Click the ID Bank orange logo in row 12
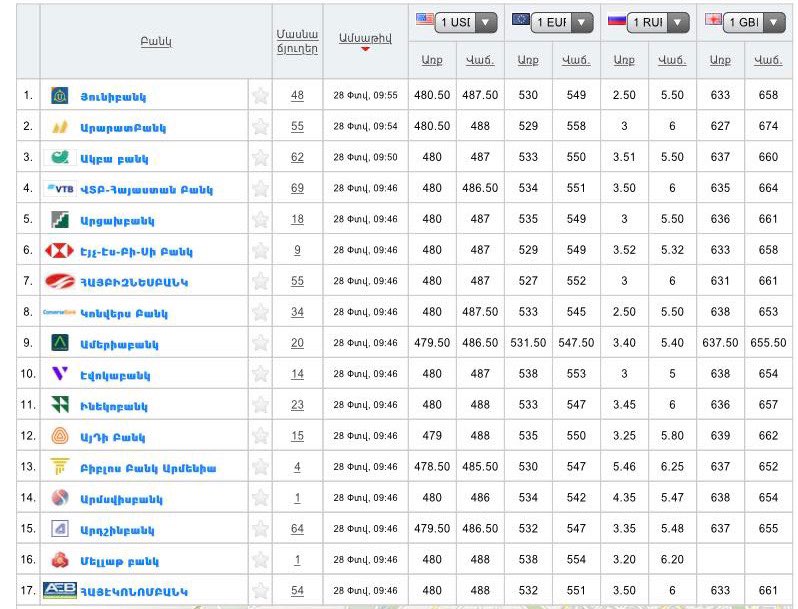 [60, 436]
